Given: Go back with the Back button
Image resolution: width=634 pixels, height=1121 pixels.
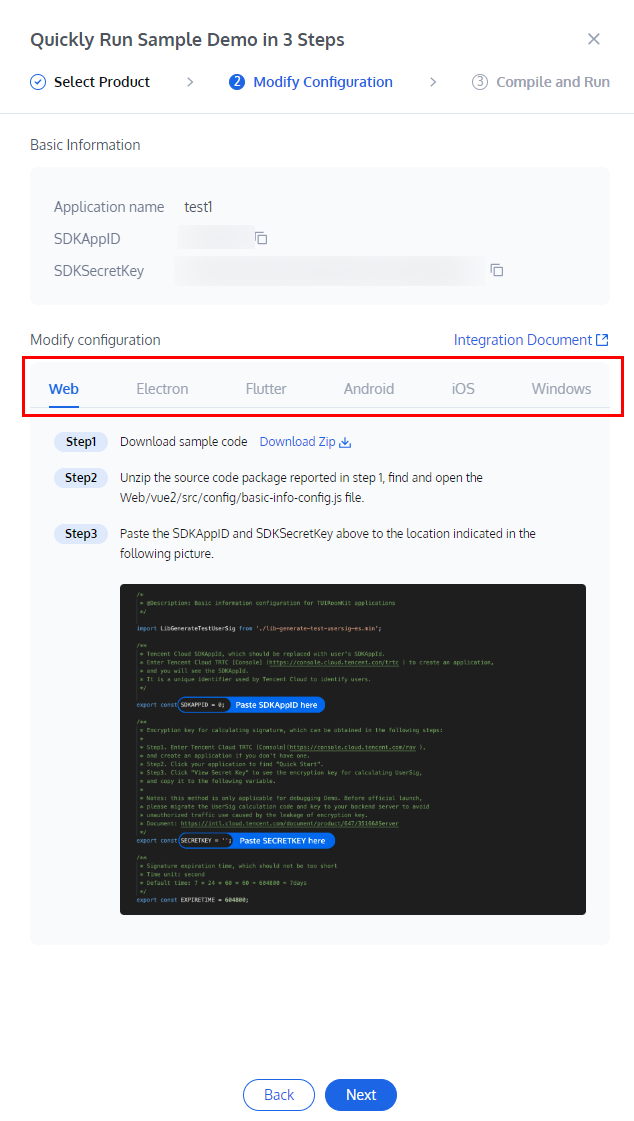Looking at the screenshot, I should (279, 1095).
